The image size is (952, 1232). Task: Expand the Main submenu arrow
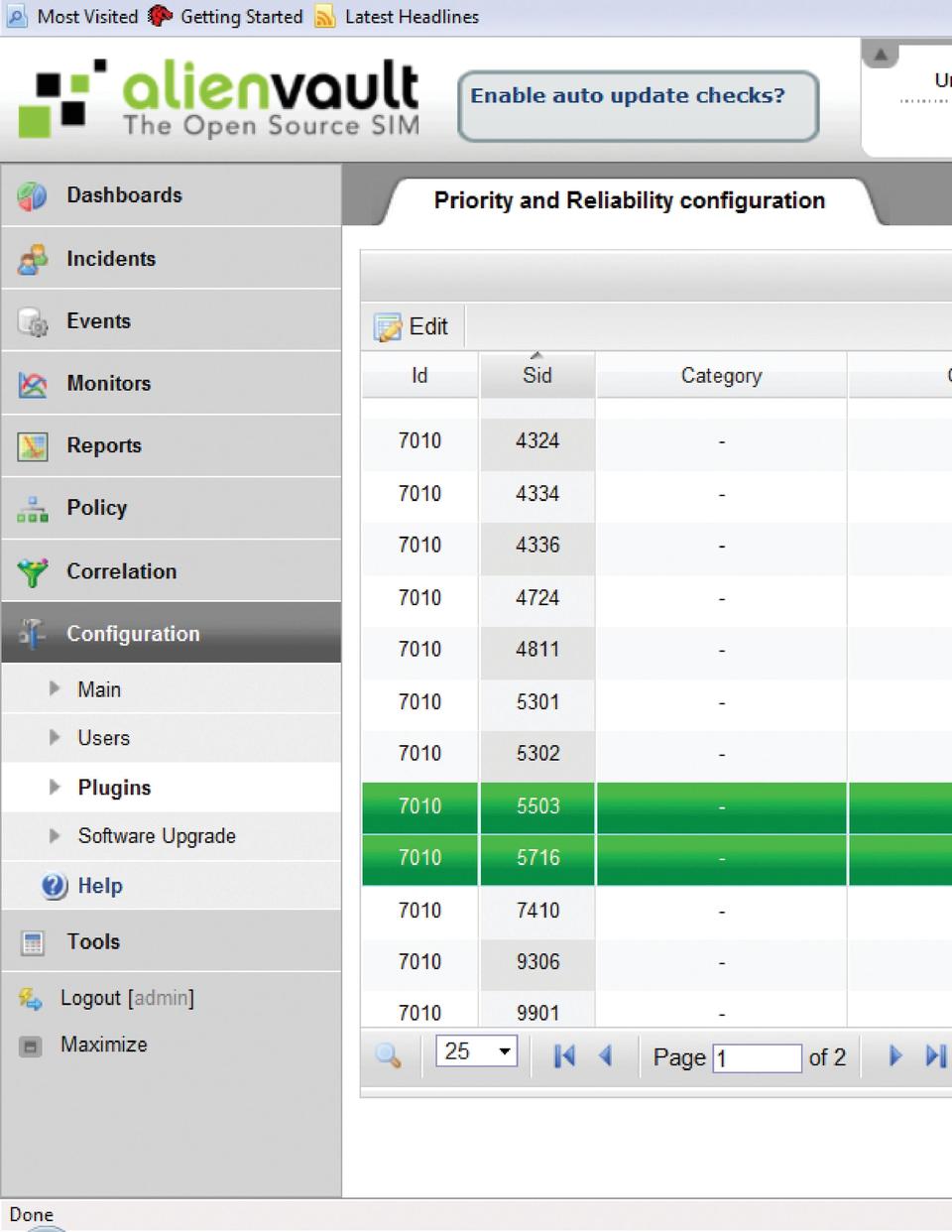55,688
